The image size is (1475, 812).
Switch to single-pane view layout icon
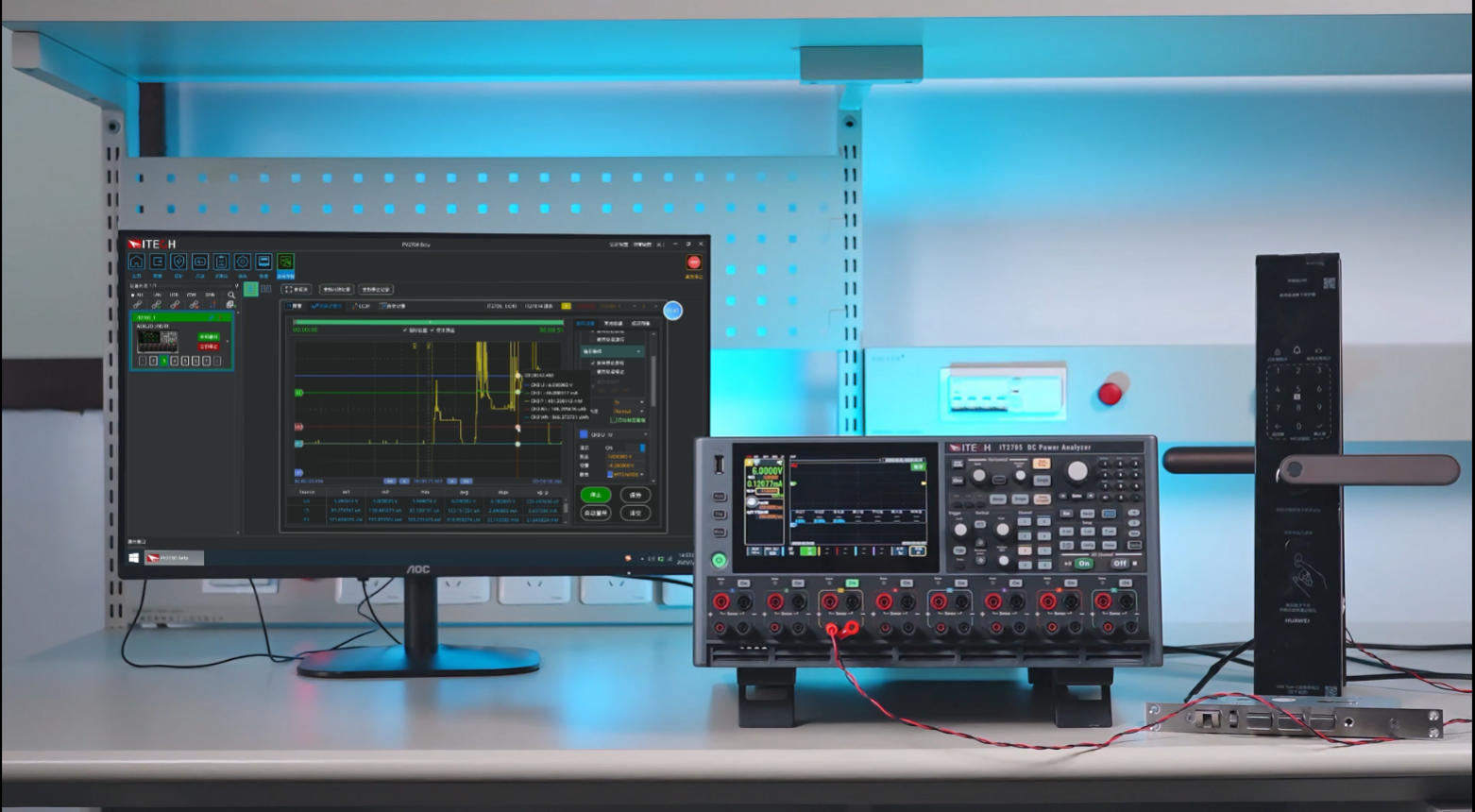point(251,289)
